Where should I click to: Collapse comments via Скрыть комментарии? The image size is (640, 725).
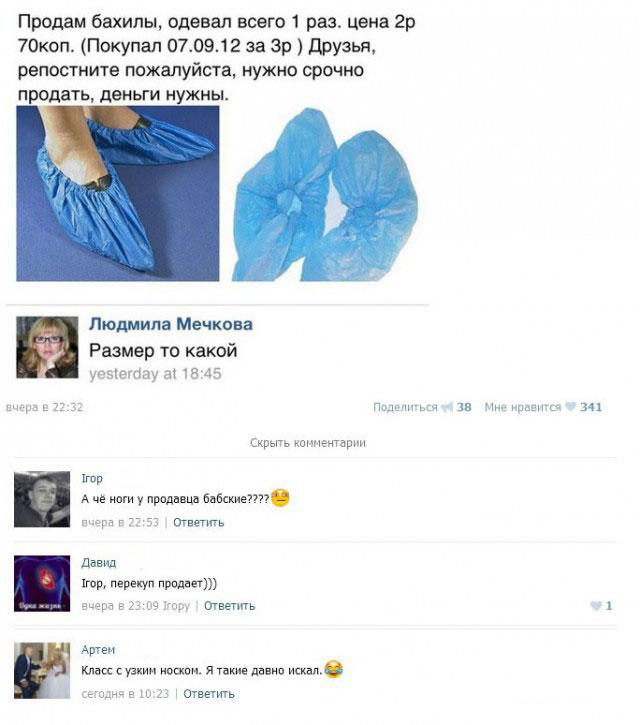click(308, 443)
